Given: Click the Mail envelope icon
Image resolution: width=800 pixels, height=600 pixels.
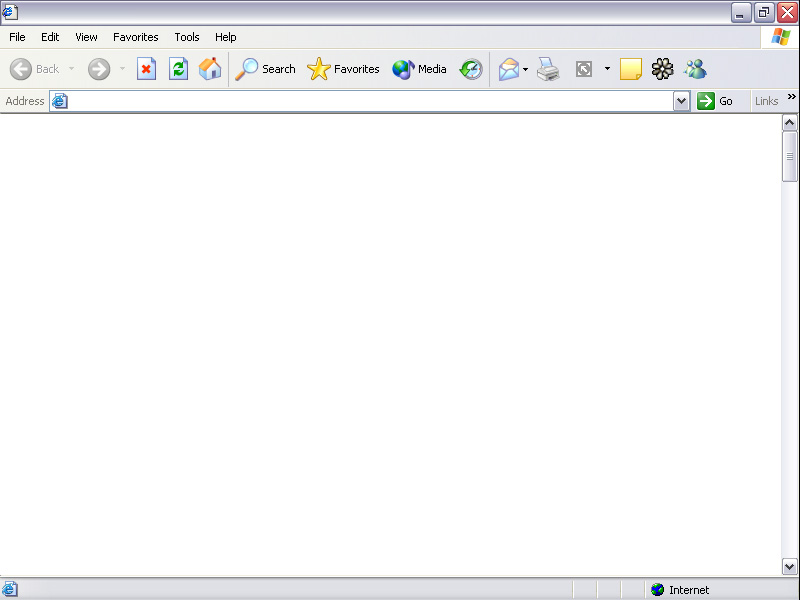Looking at the screenshot, I should (509, 69).
